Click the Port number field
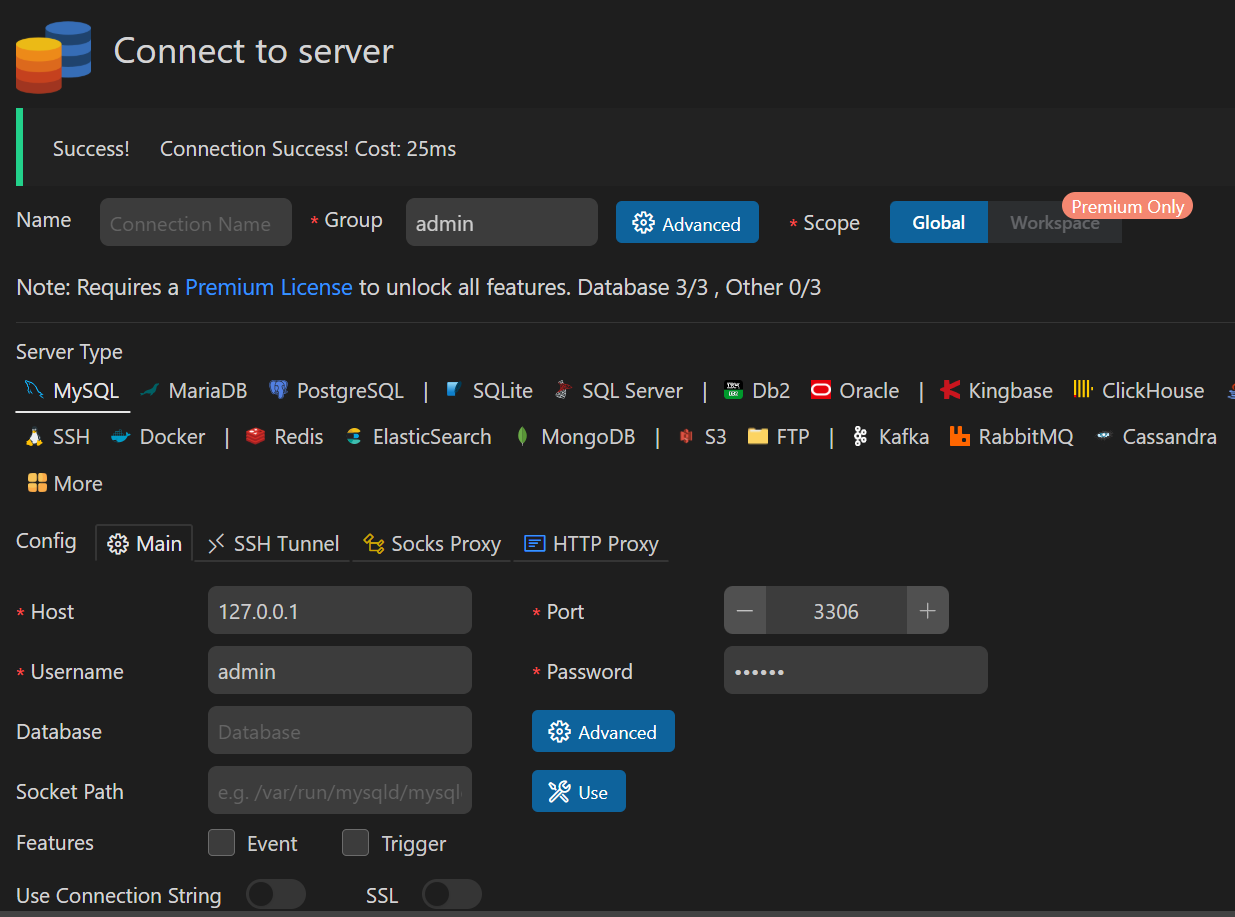This screenshot has height=917, width=1235. point(836,611)
